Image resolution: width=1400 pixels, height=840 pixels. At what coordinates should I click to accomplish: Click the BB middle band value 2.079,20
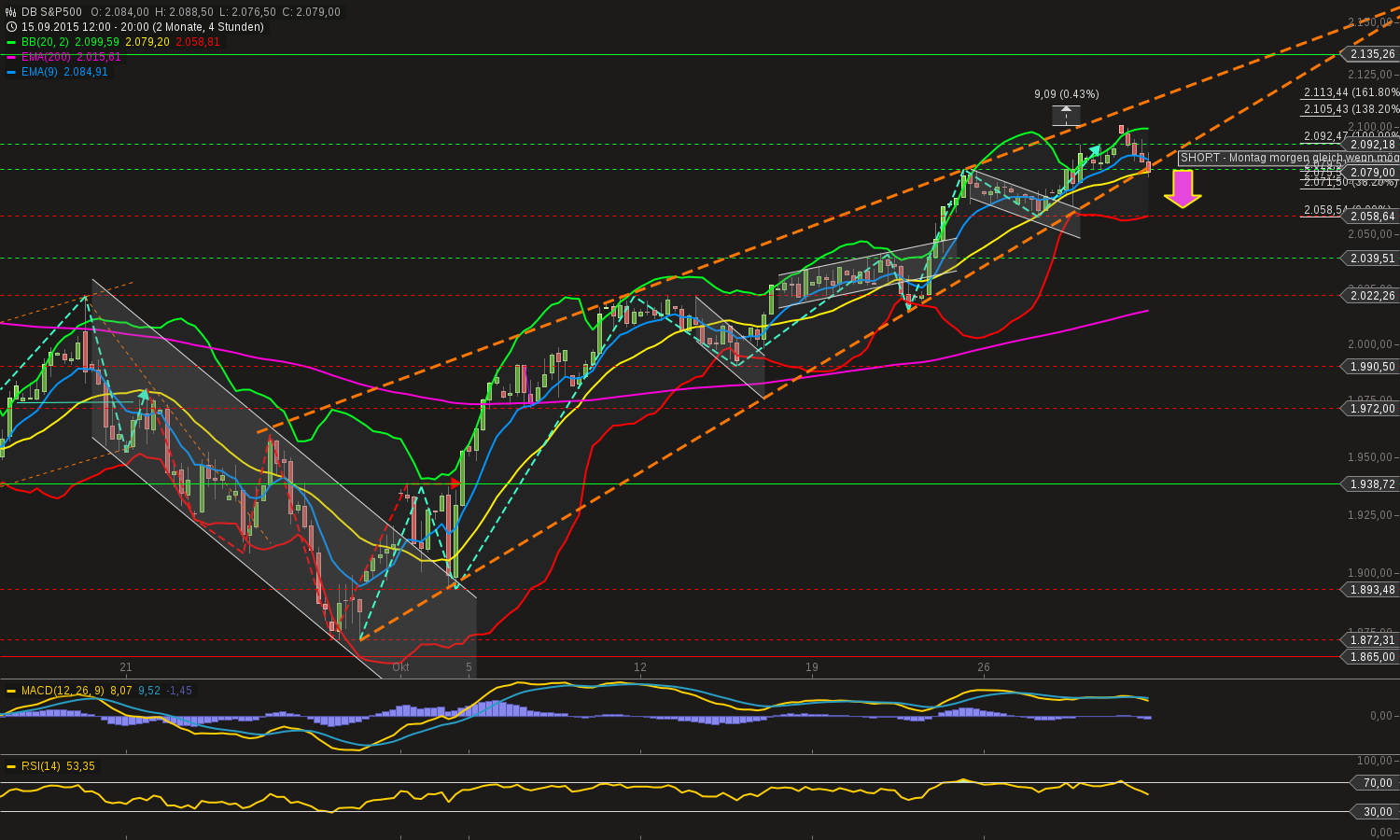(x=147, y=42)
